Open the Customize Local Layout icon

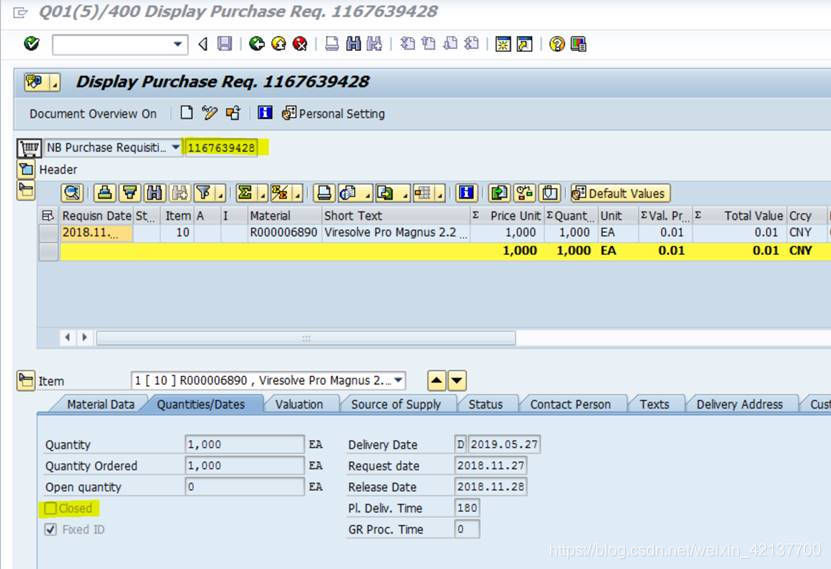pyautogui.click(x=578, y=44)
